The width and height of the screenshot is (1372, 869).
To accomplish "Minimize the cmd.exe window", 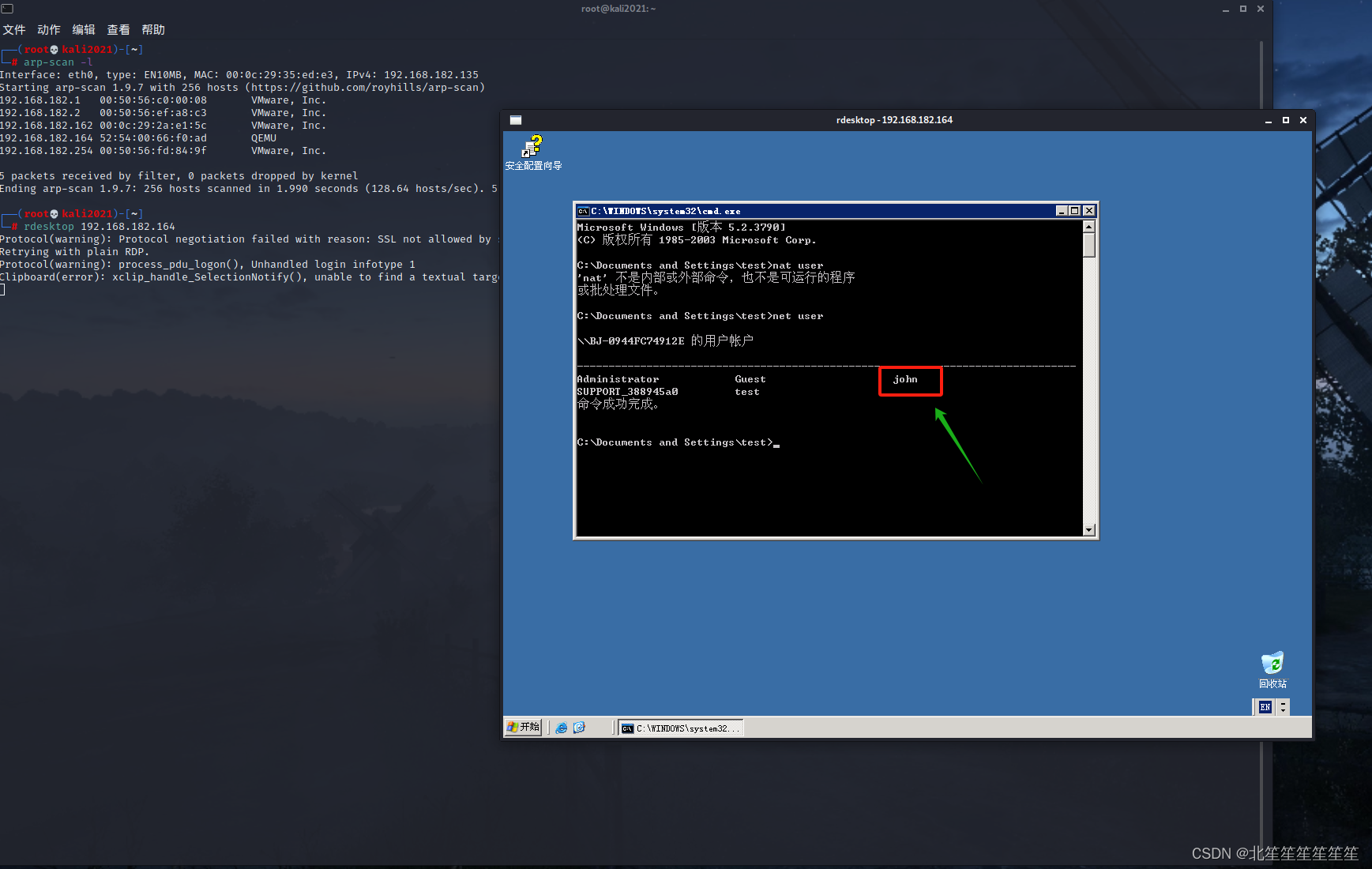I will click(x=1062, y=211).
